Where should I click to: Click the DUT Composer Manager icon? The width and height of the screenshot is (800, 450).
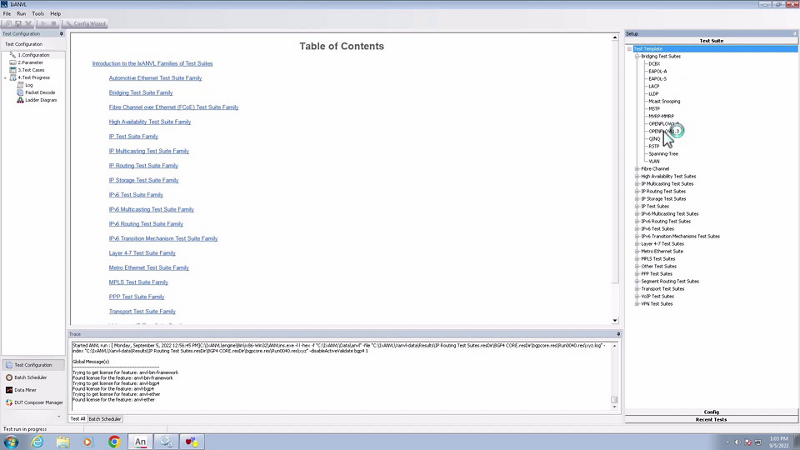click(9, 403)
